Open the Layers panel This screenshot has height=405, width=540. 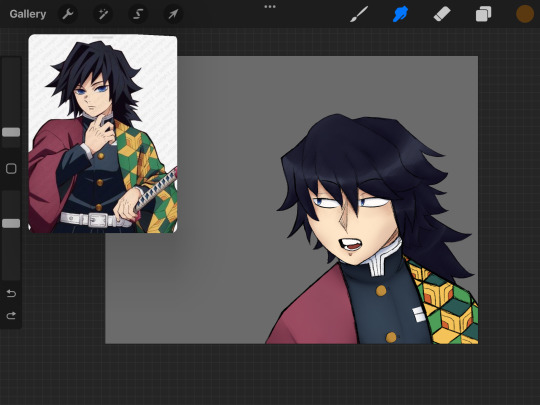(x=484, y=14)
